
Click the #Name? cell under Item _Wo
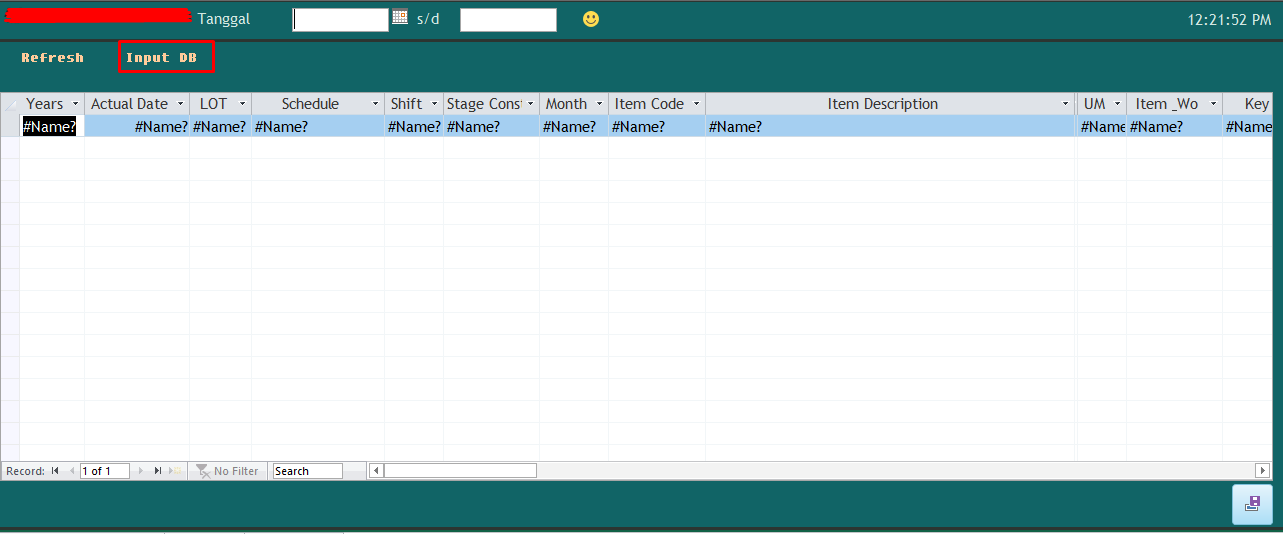[x=1174, y=126]
